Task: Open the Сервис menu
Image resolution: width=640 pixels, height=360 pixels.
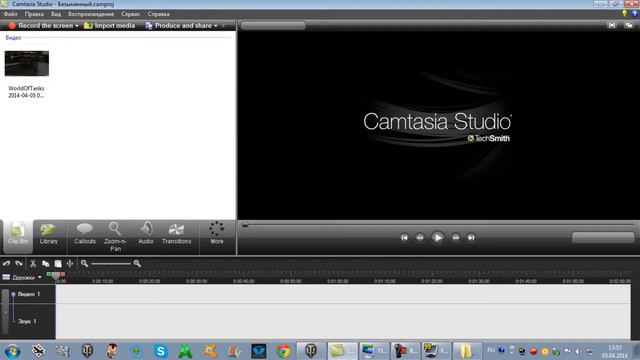Action: [130, 14]
